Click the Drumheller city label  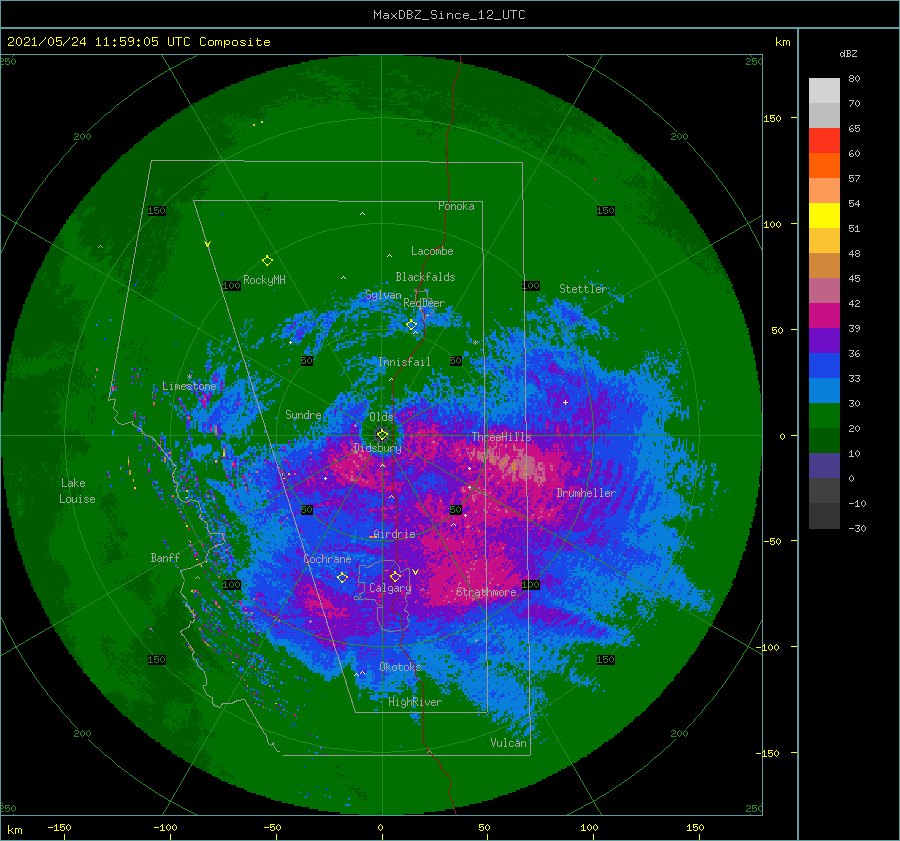tap(586, 493)
